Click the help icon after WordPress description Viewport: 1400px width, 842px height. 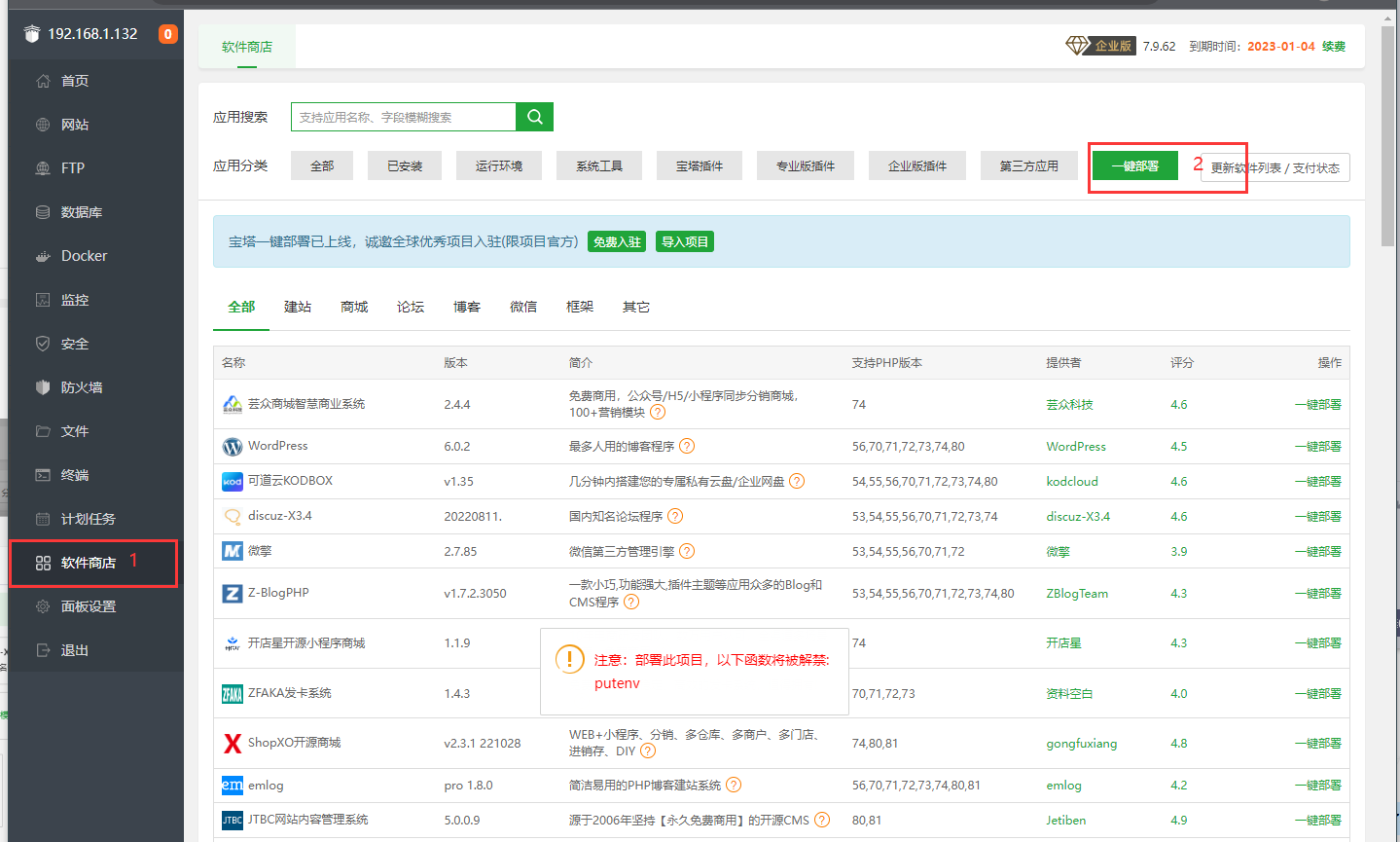pos(687,446)
